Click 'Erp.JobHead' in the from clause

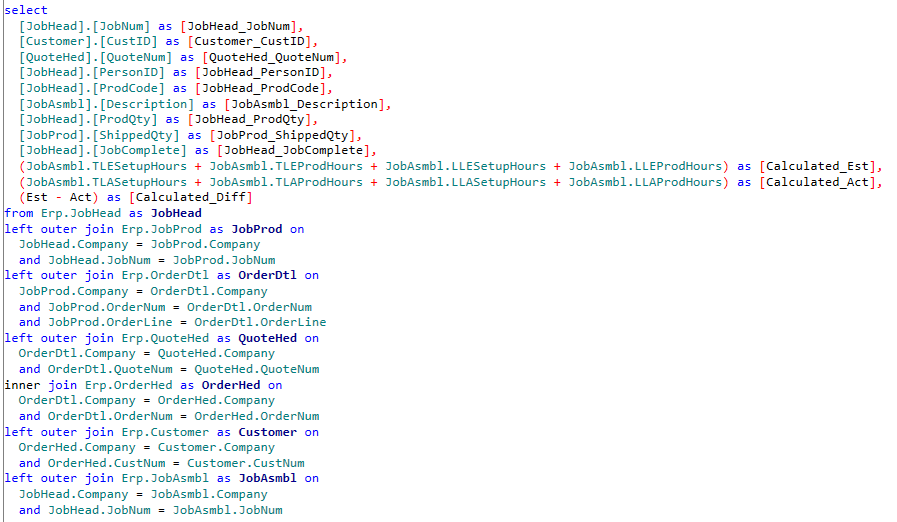coord(81,213)
